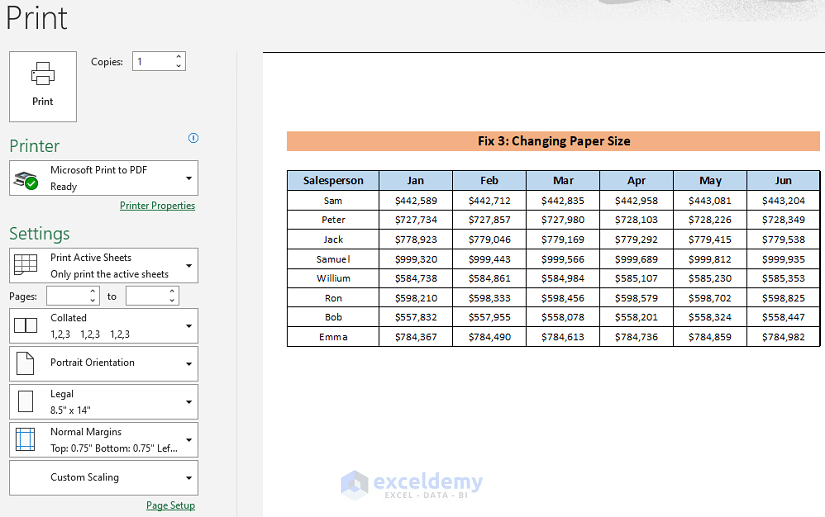Click the May column header in preview
This screenshot has height=517, width=825.
click(x=710, y=180)
